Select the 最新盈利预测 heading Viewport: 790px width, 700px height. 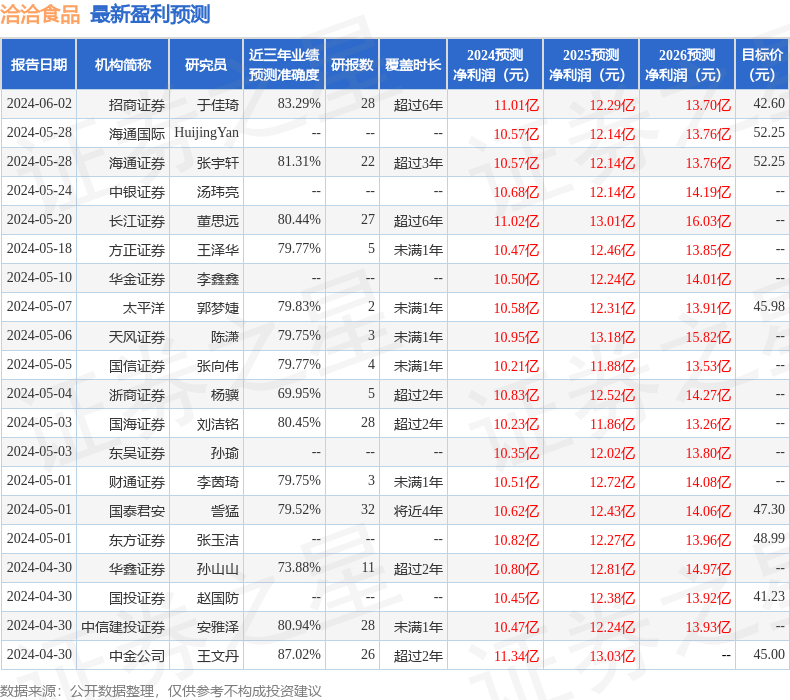pos(150,14)
